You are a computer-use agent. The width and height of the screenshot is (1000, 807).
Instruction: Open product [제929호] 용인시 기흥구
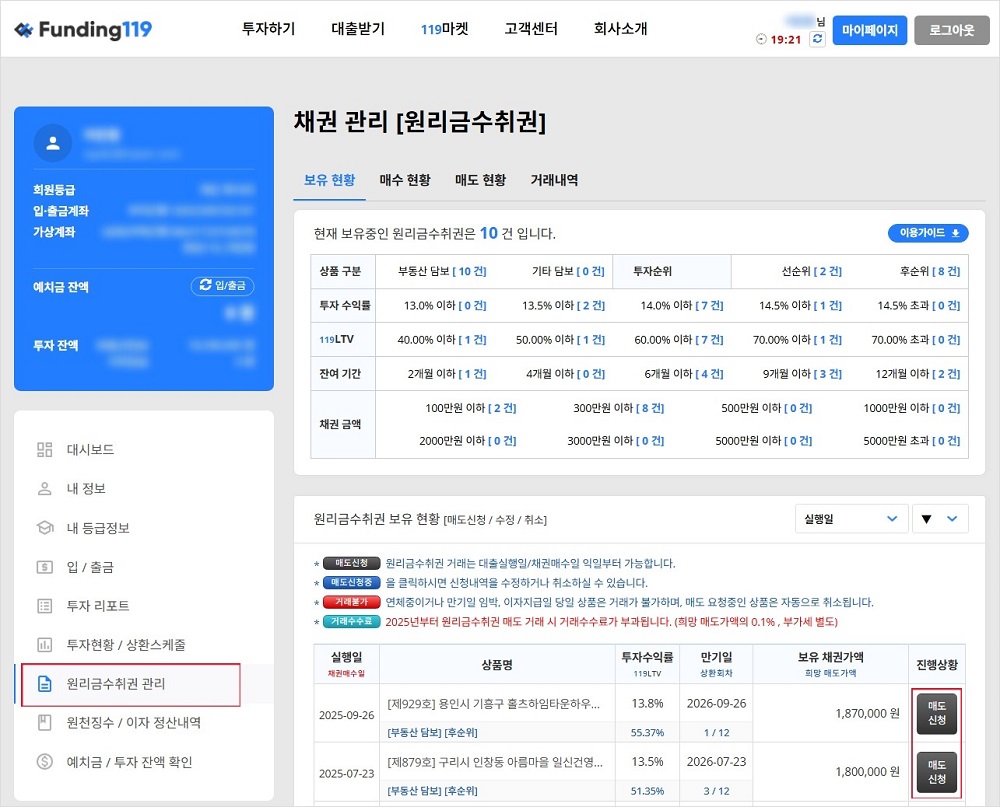(x=494, y=704)
